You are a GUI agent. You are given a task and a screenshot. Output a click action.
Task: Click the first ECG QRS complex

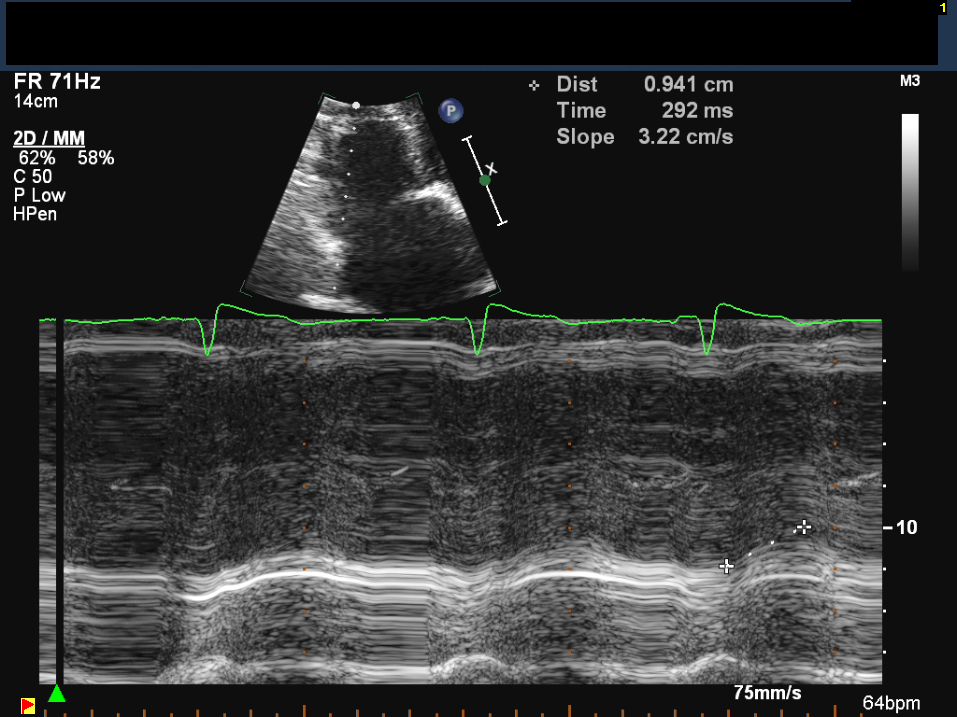coord(207,335)
